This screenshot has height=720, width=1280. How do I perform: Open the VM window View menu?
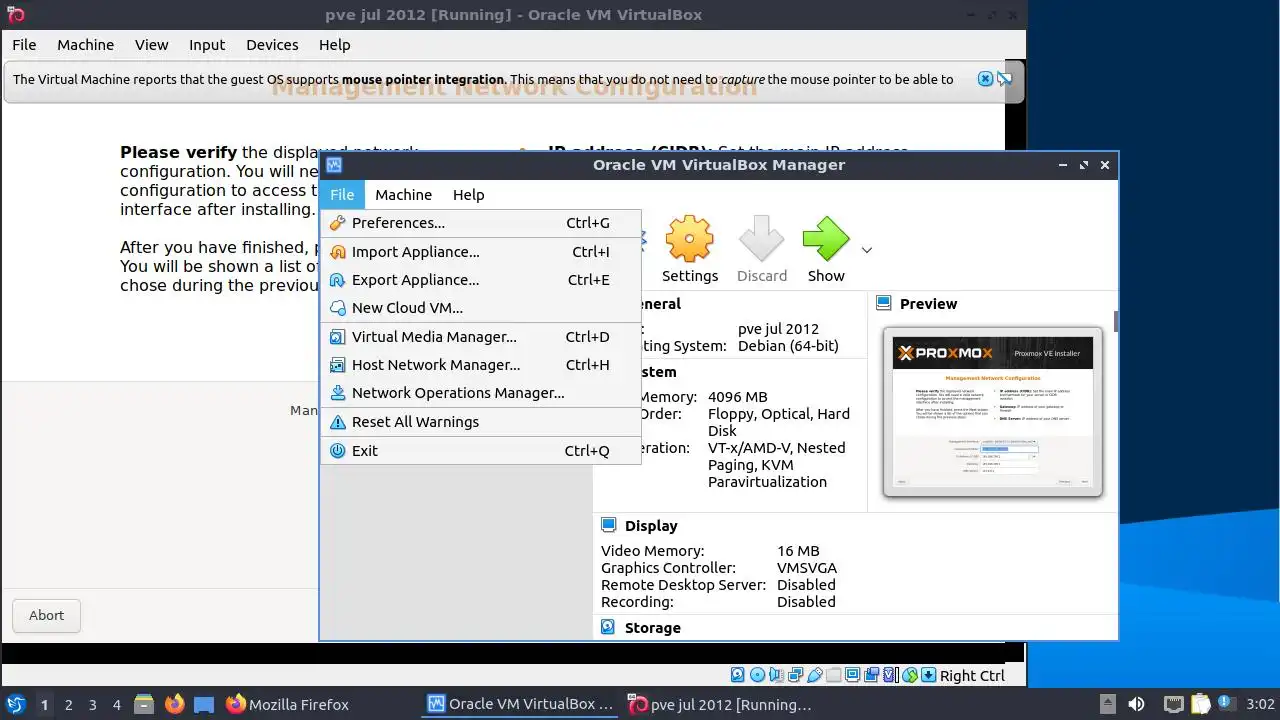(x=152, y=45)
